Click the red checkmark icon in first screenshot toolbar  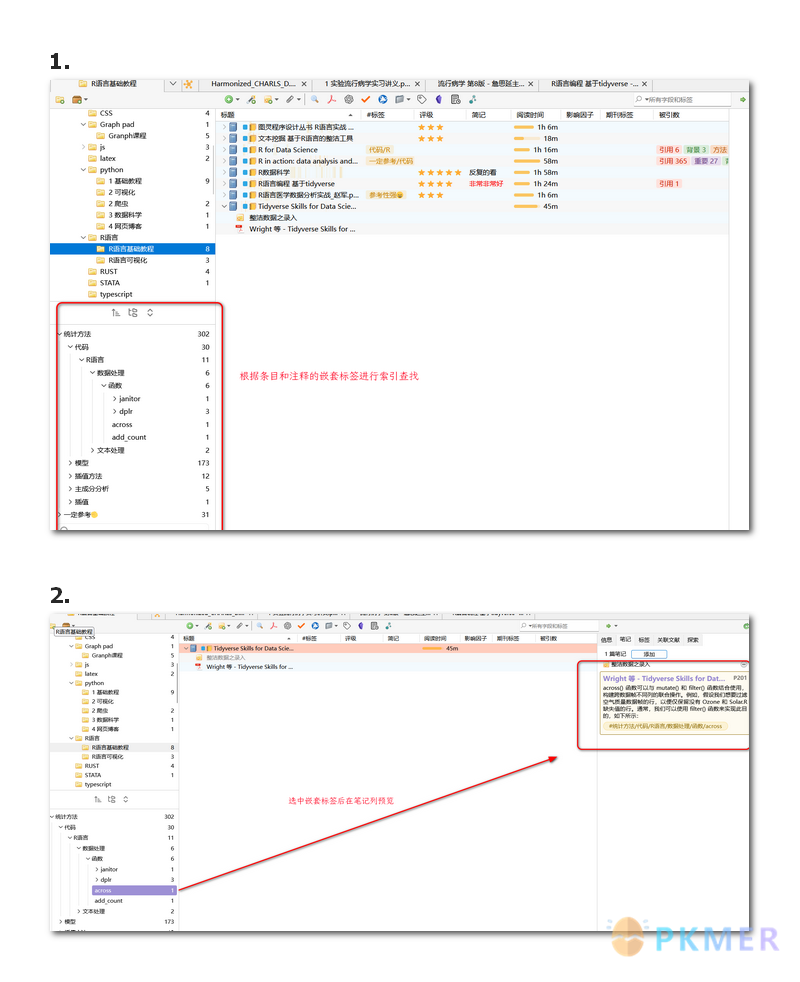pos(365,100)
